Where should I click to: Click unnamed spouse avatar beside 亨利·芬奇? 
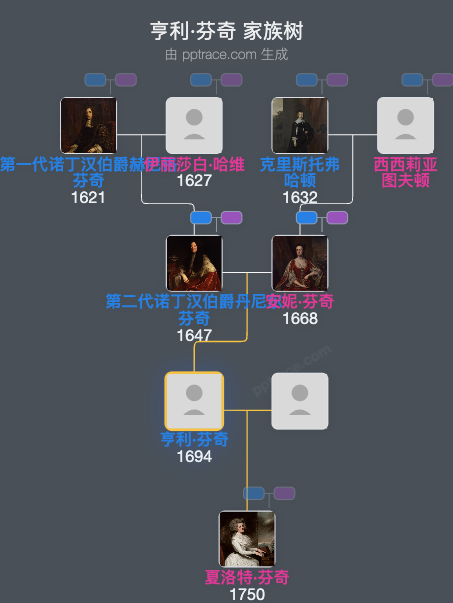tap(300, 401)
